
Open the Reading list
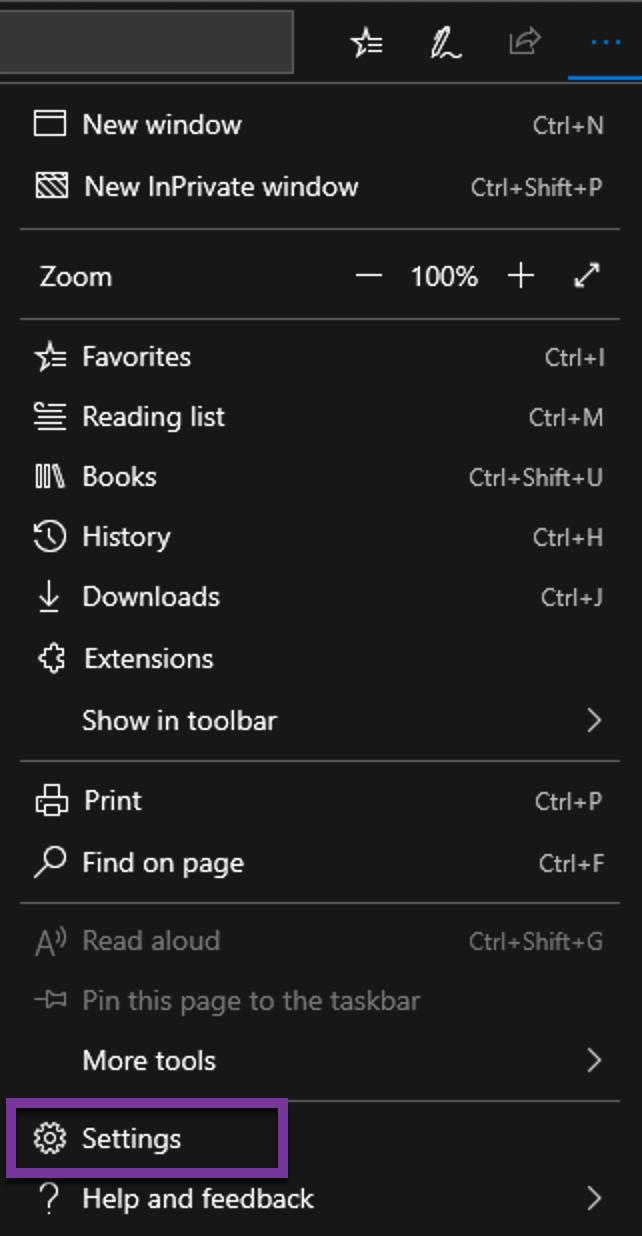[153, 417]
